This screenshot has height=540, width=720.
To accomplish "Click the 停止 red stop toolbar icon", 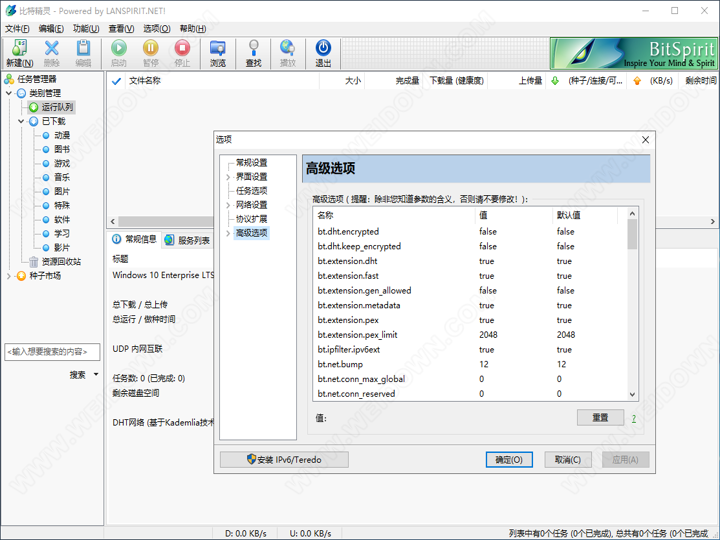I will (x=182, y=53).
